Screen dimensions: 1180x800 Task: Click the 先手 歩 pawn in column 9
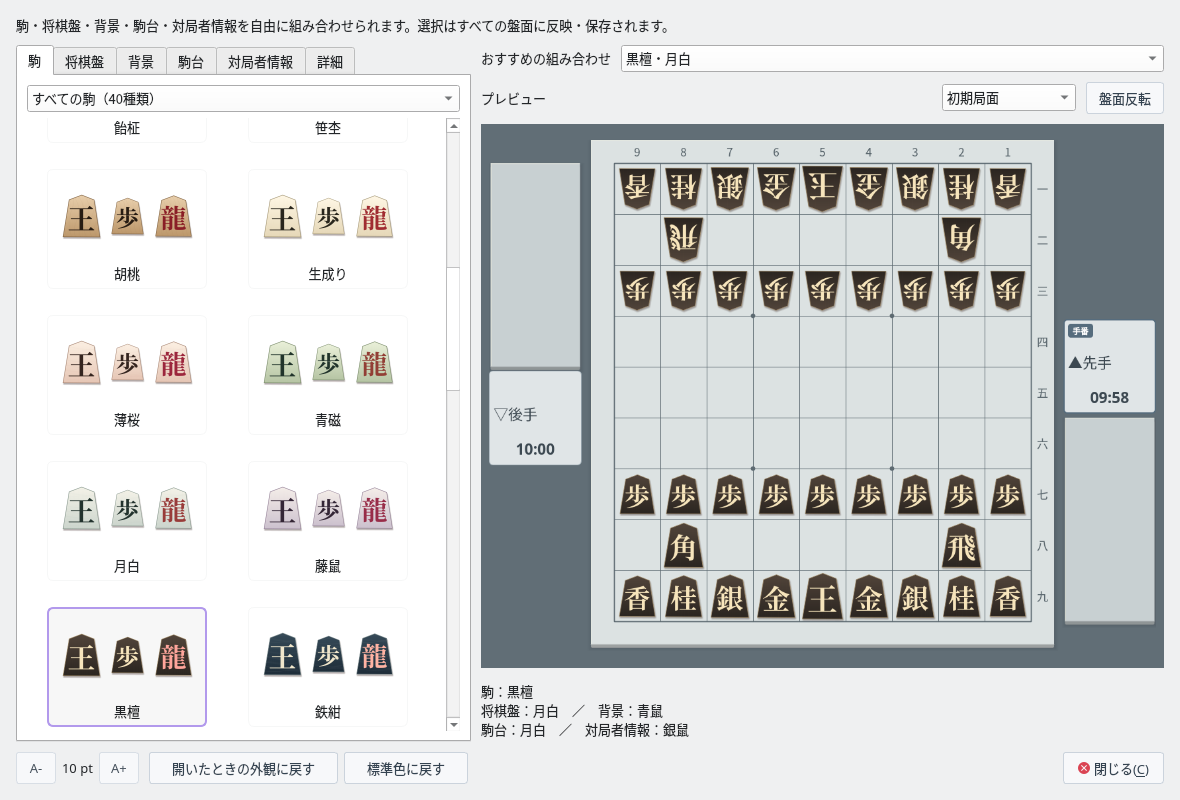pyautogui.click(x=637, y=495)
